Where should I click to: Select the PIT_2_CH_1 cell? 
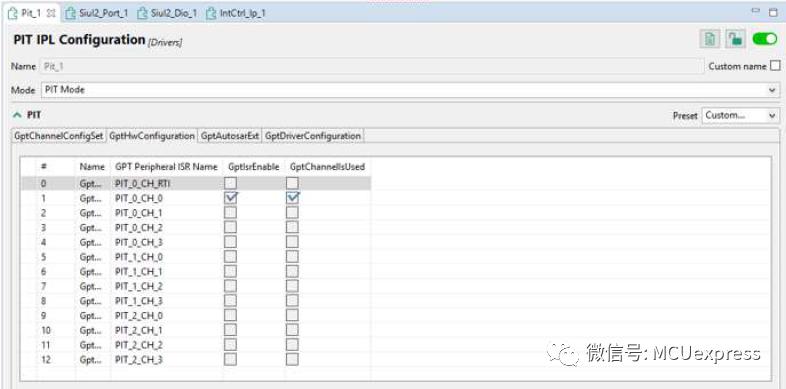tap(139, 330)
